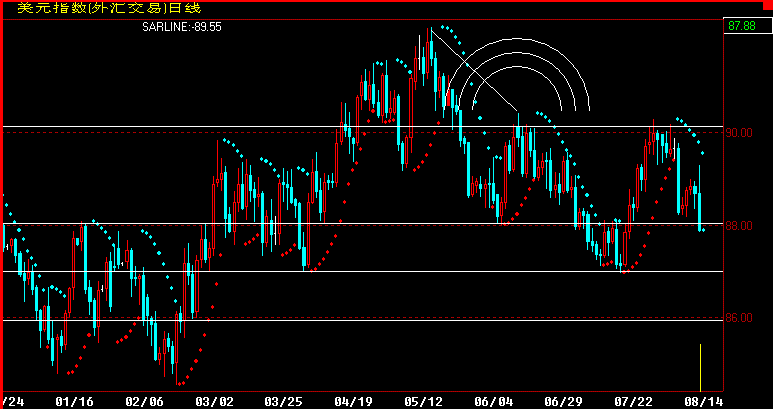Select the outermost white arc drawing
The height and width of the screenshot is (409, 773).
pos(516,38)
